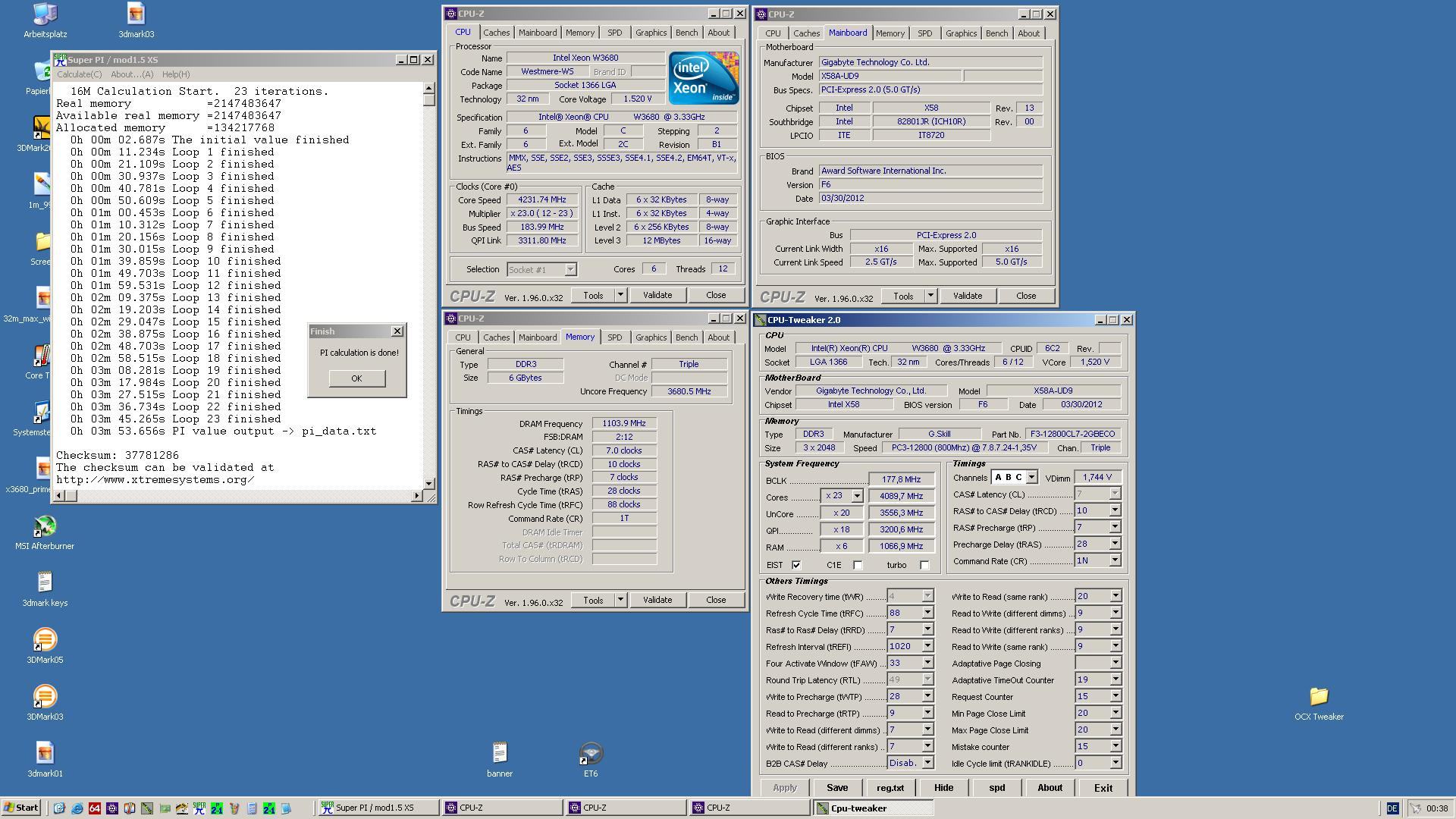Toggle the EIST checkbox

pos(796,565)
